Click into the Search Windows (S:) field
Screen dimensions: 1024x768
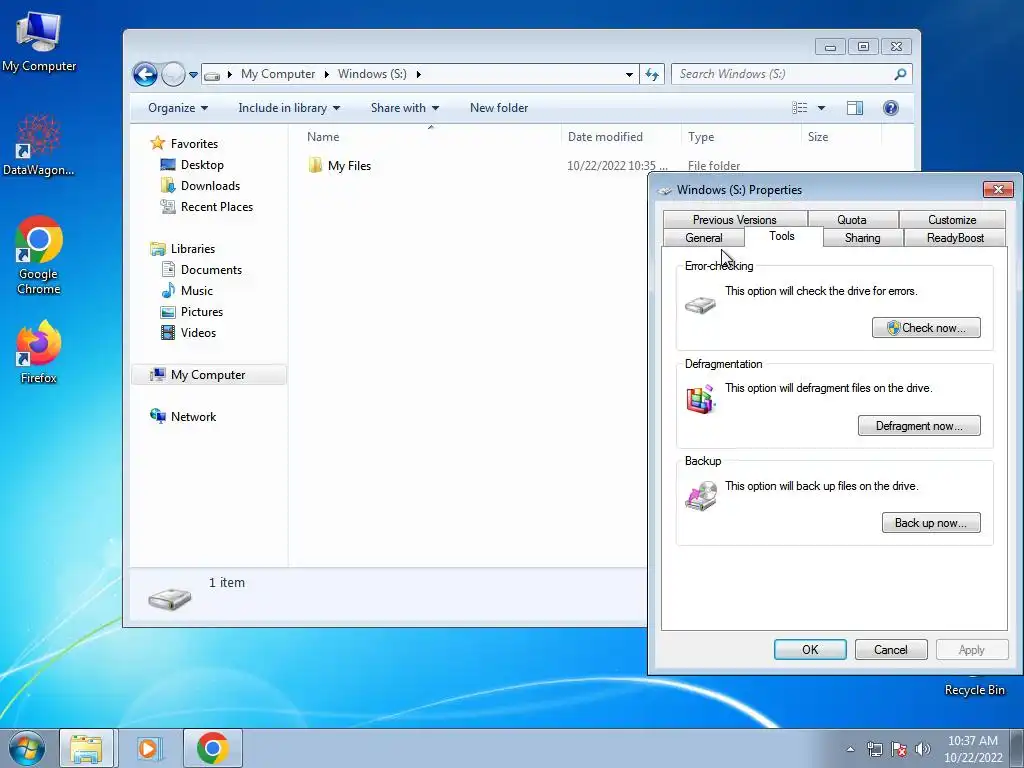pyautogui.click(x=784, y=74)
